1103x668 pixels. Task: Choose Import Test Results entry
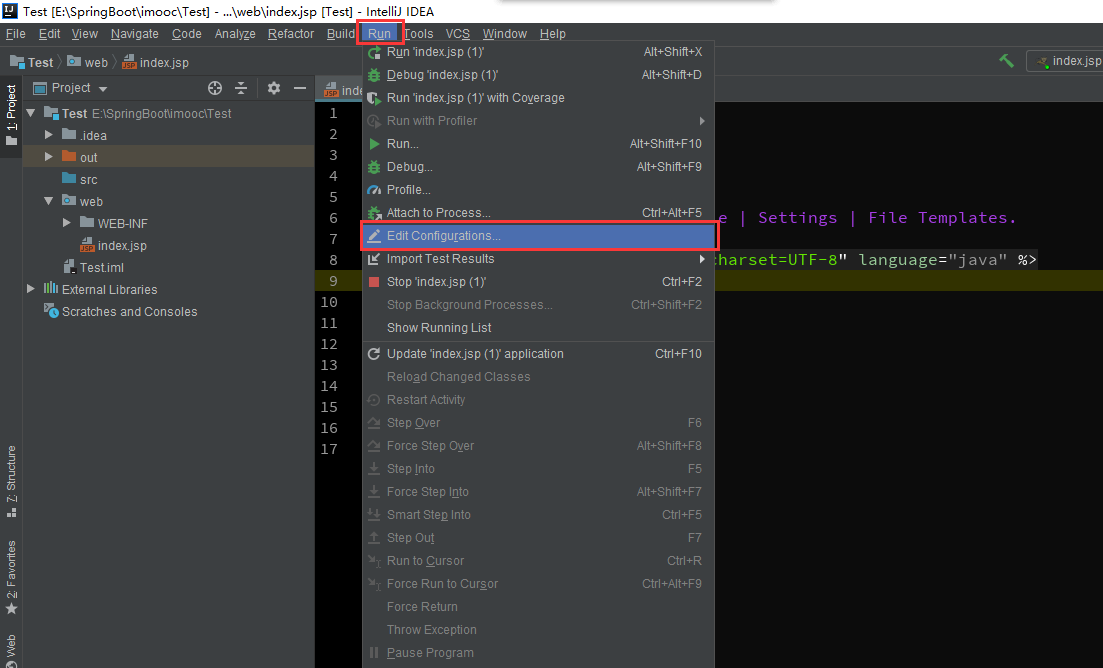(x=539, y=259)
